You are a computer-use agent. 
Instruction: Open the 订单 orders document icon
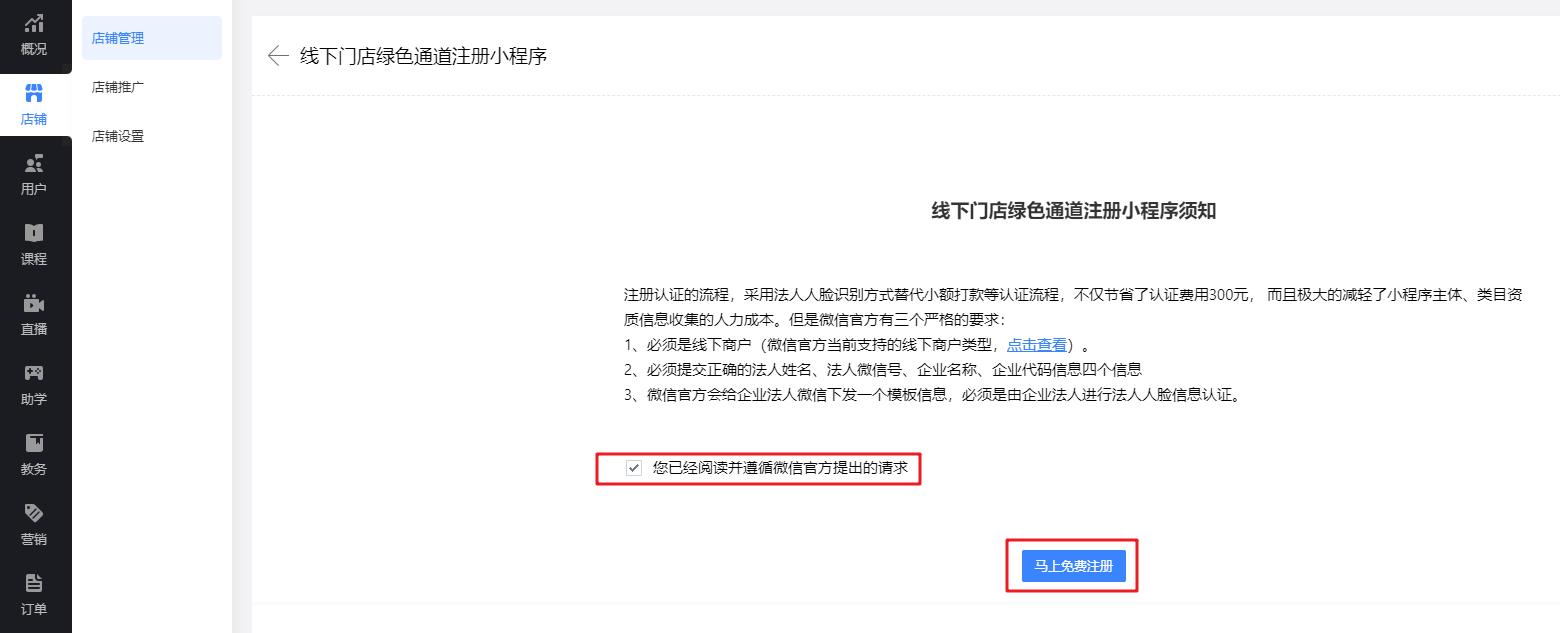pyautogui.click(x=34, y=583)
